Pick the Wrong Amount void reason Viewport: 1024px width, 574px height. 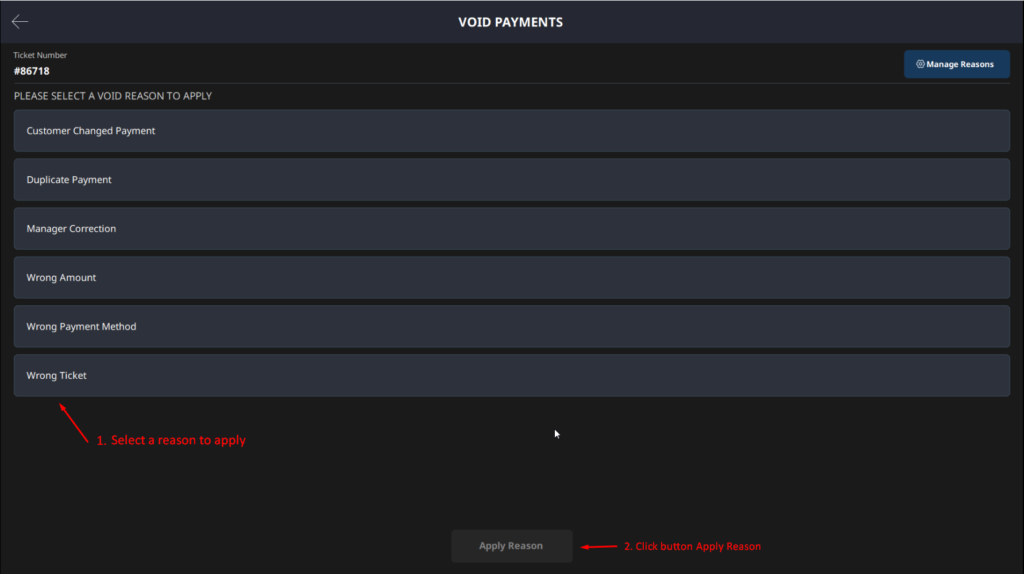[511, 278]
